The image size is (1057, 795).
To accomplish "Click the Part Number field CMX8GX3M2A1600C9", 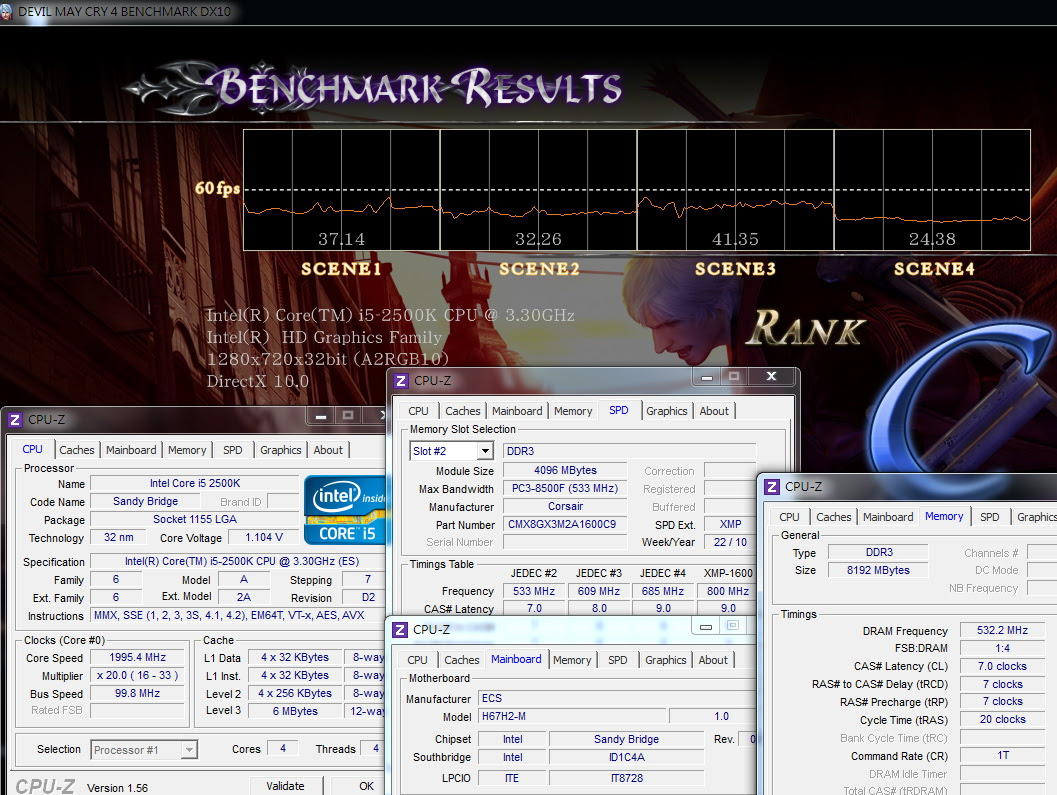I will point(564,525).
